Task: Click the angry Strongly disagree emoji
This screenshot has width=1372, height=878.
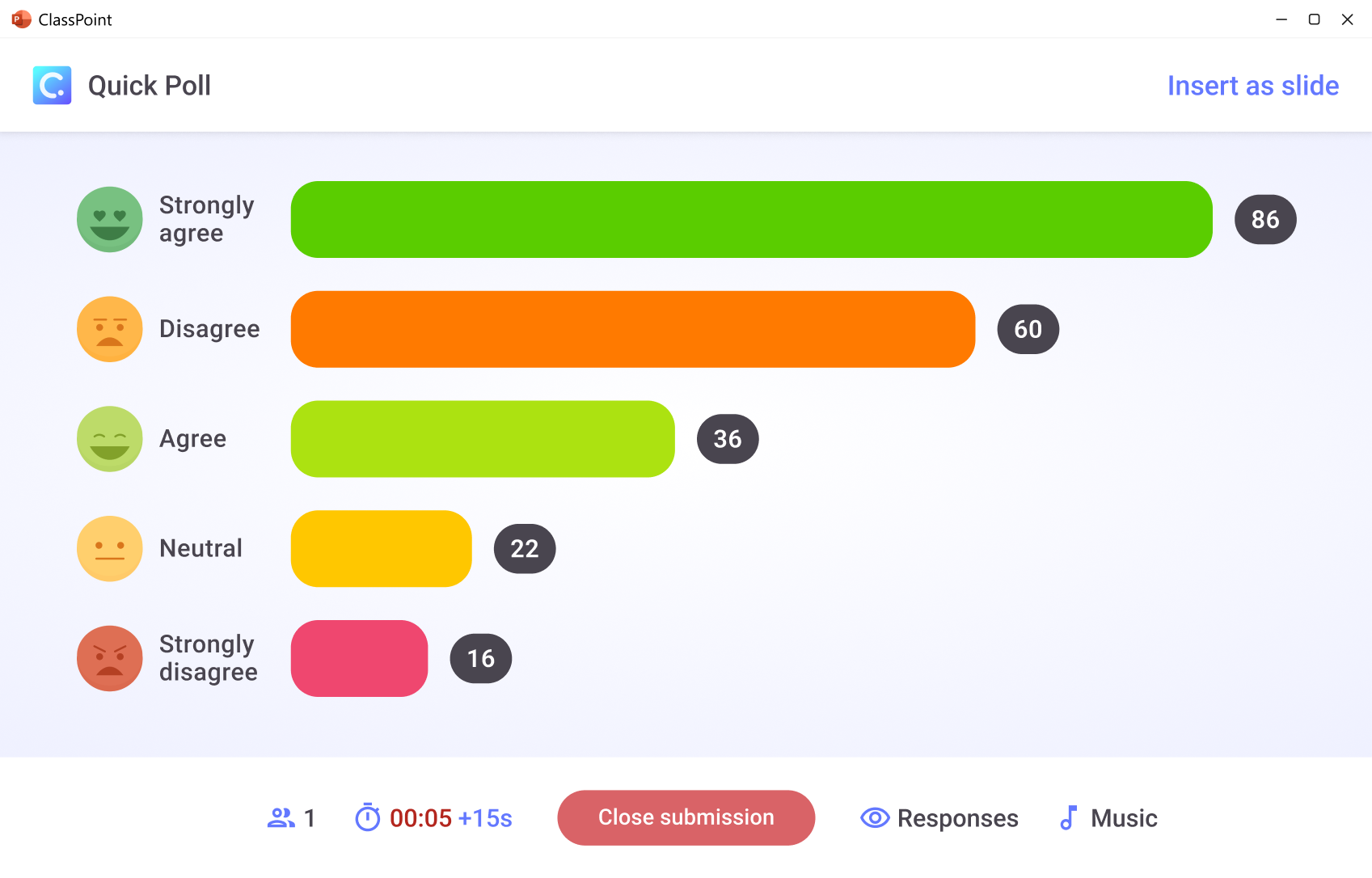Action: (109, 658)
